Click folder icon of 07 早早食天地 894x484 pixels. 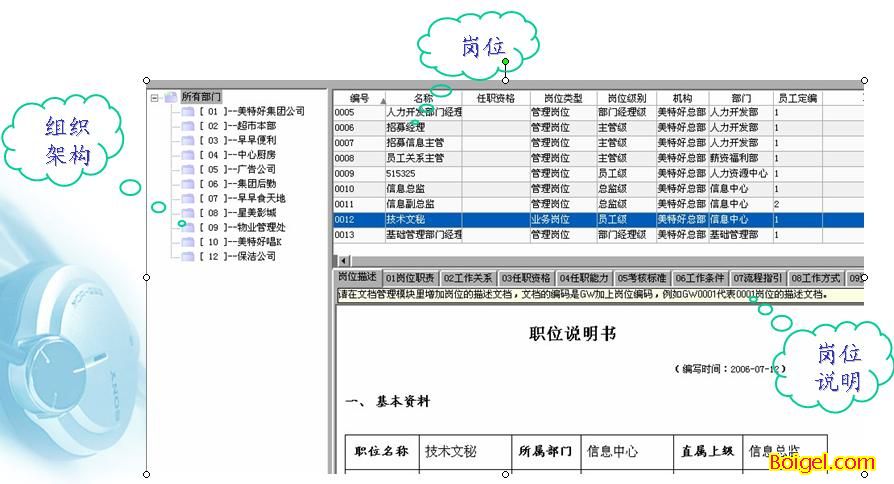[188, 198]
